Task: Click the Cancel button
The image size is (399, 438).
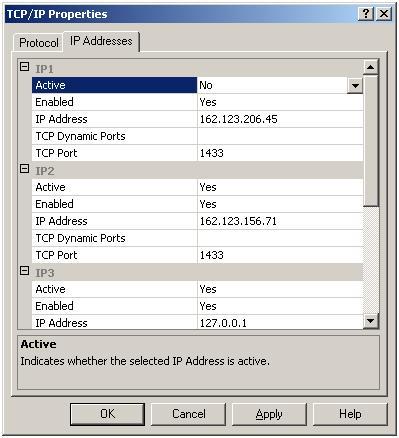Action: [189, 414]
